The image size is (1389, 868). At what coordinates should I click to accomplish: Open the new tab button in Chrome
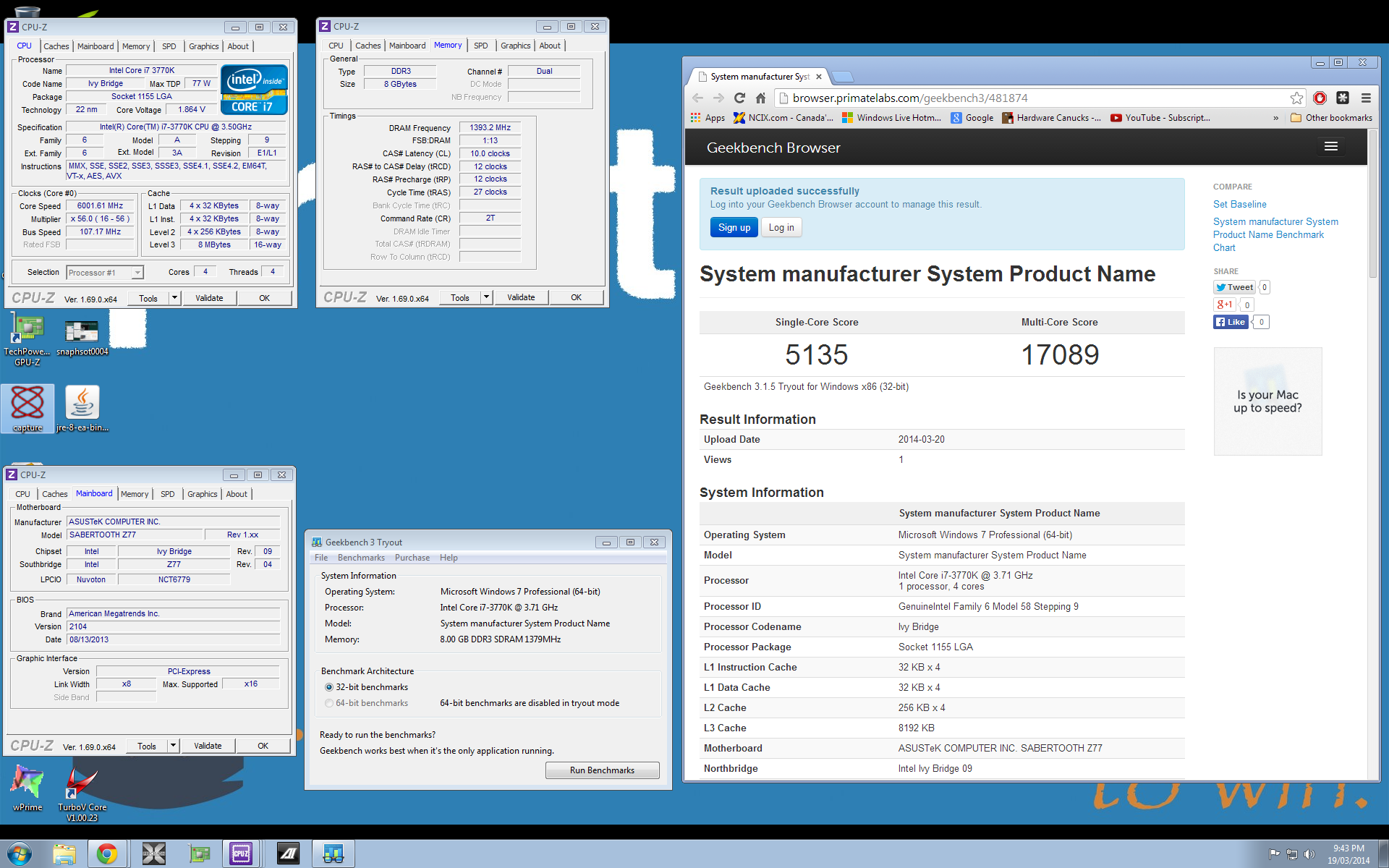click(x=843, y=77)
